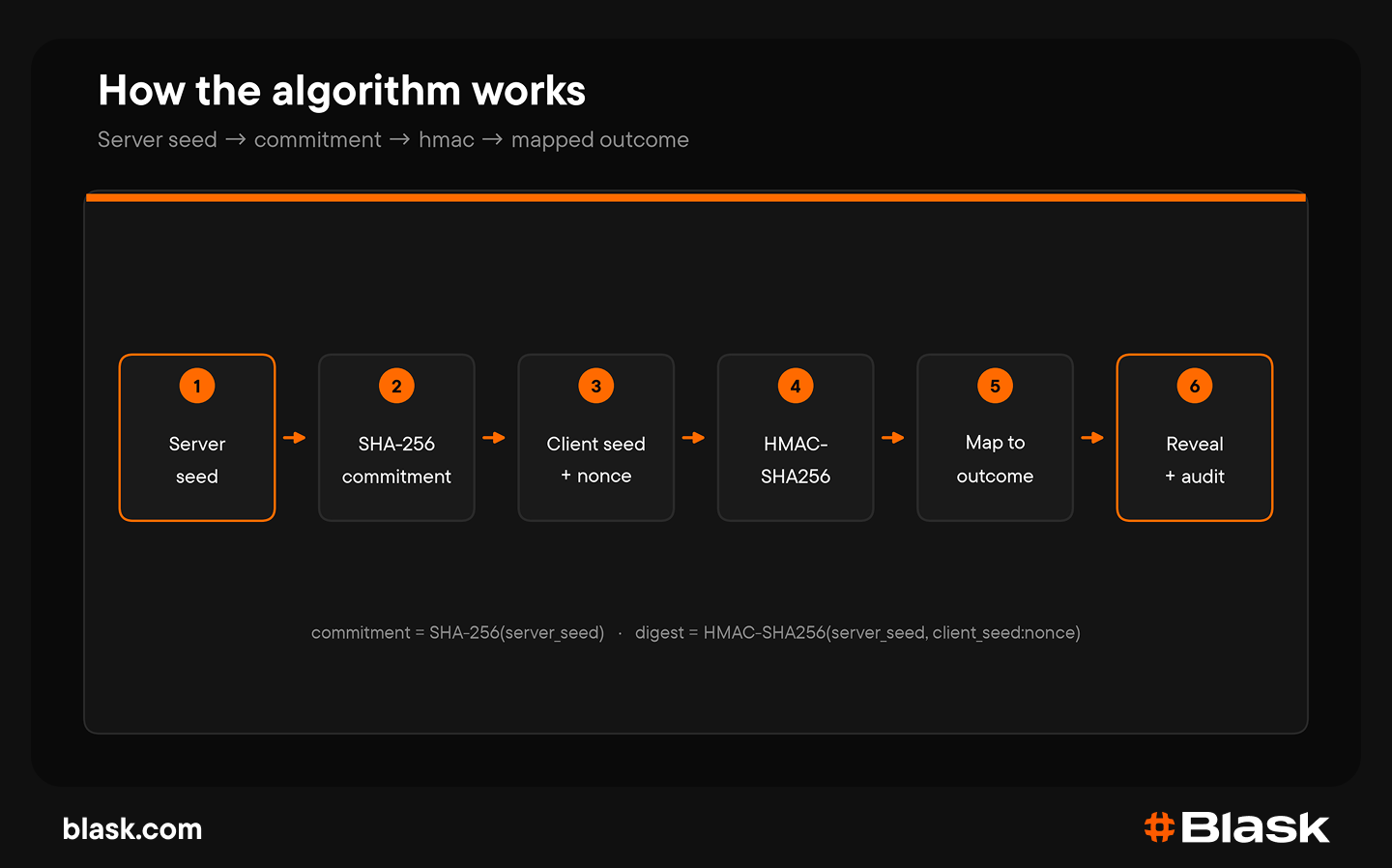Image resolution: width=1392 pixels, height=868 pixels.
Task: Click the orange number 1 badge
Action: 197,386
